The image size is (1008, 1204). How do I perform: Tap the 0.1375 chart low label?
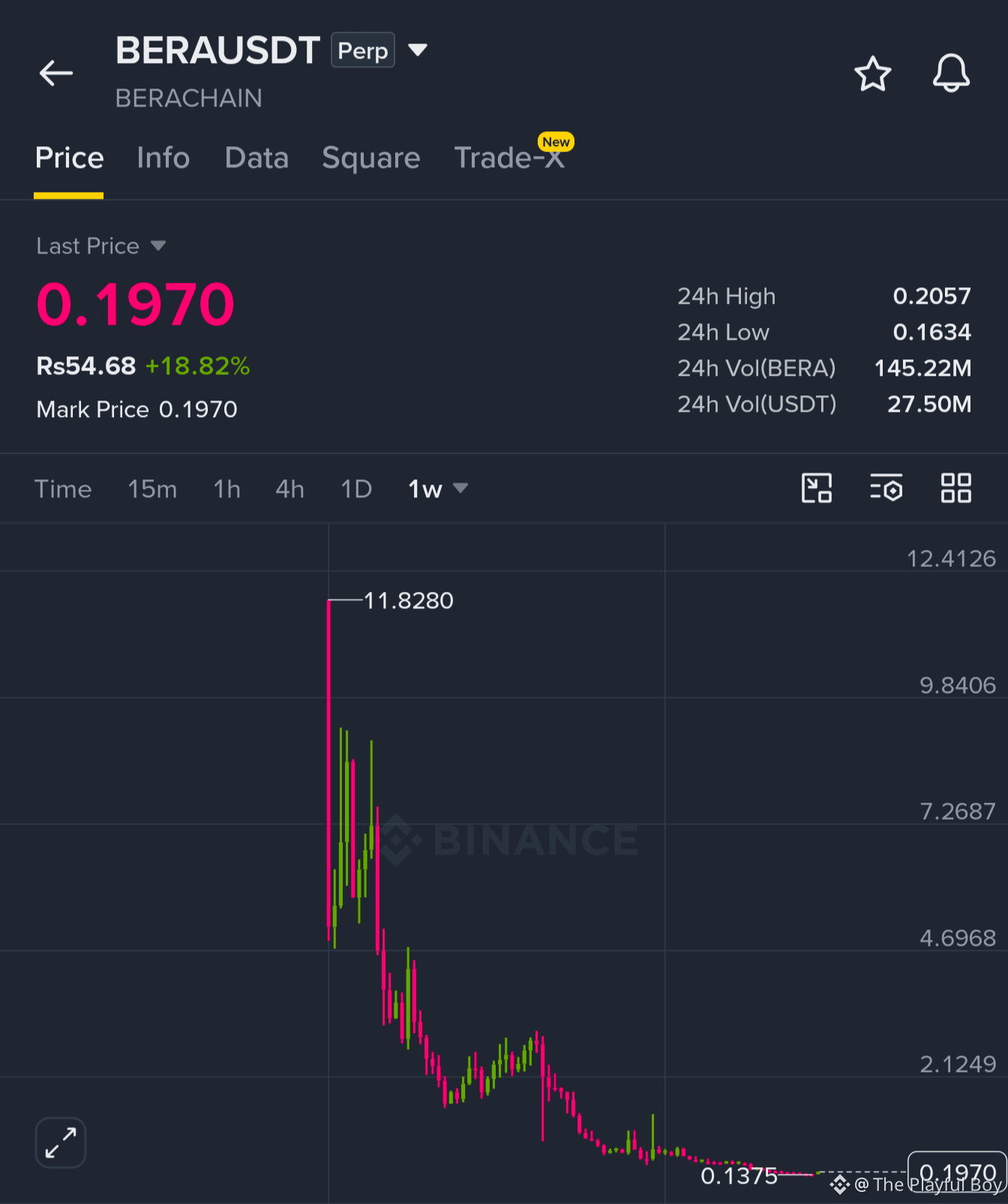(x=739, y=1175)
